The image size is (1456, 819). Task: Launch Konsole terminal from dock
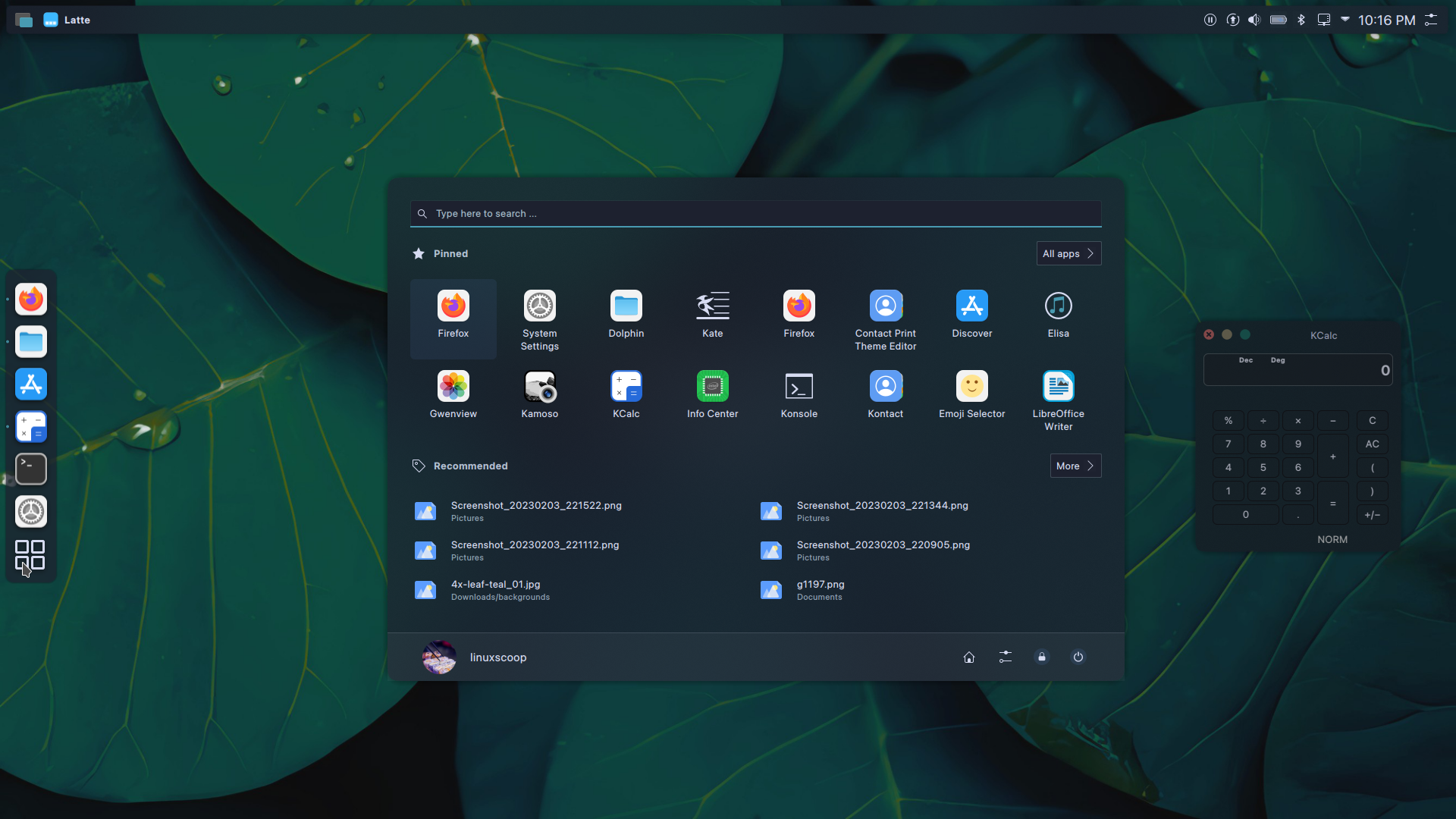point(31,469)
